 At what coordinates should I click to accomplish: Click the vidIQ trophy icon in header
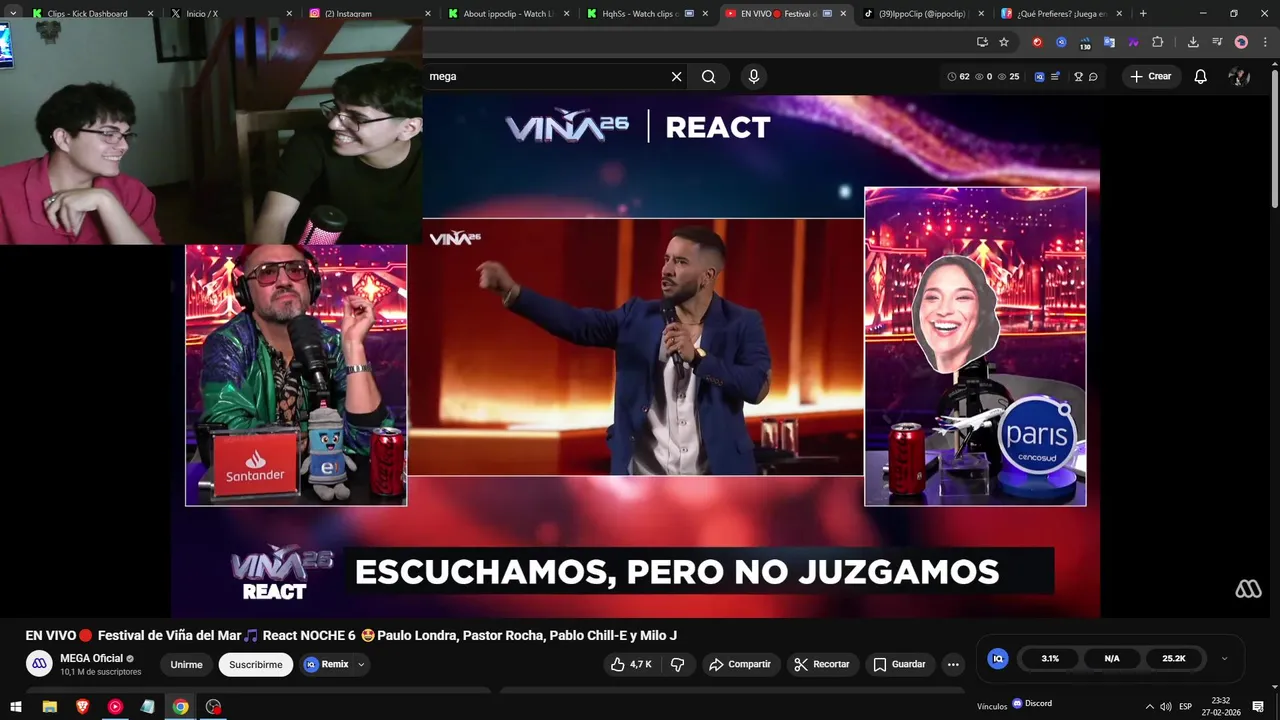coord(1078,76)
